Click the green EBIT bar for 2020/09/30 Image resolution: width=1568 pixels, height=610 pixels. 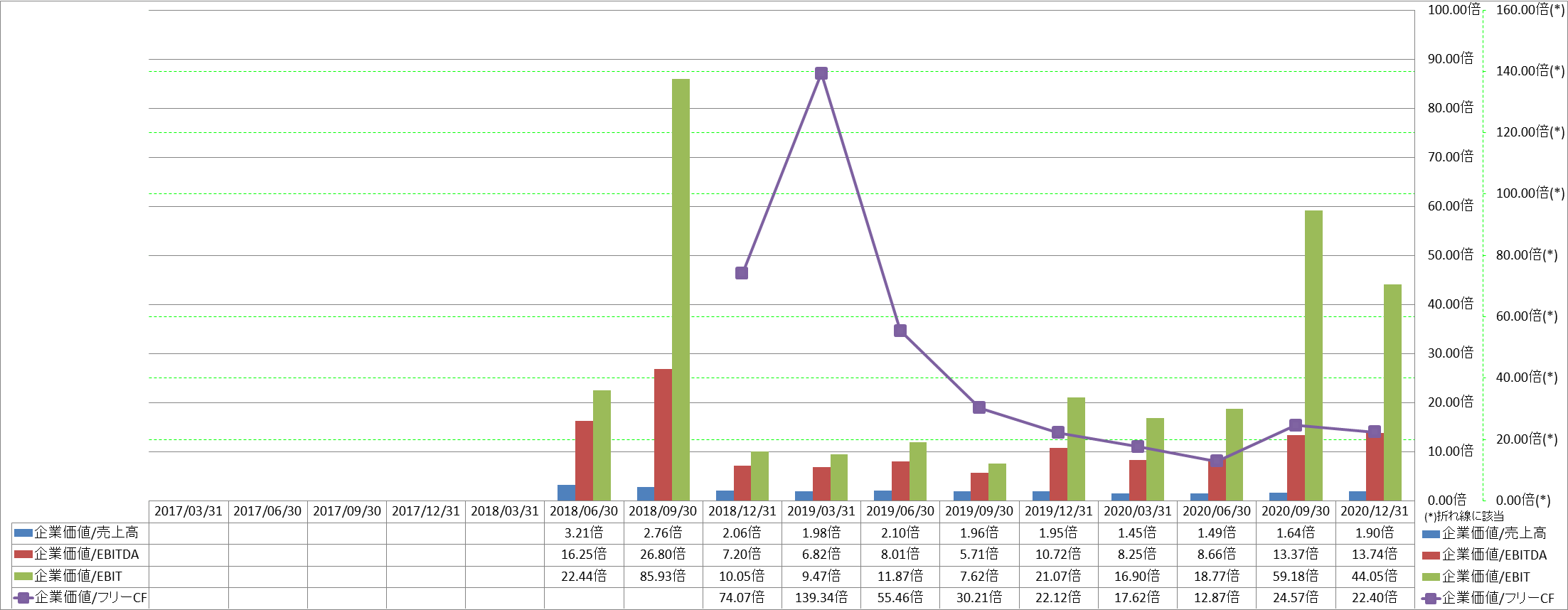[1313, 355]
